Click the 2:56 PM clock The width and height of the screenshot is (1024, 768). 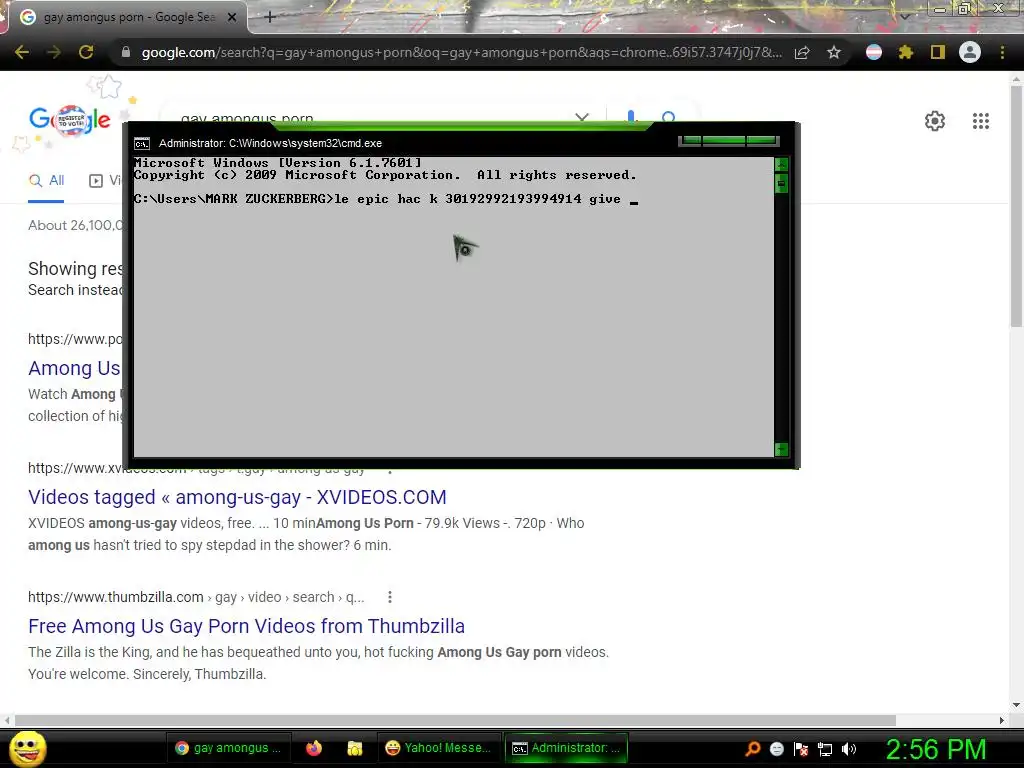(936, 749)
